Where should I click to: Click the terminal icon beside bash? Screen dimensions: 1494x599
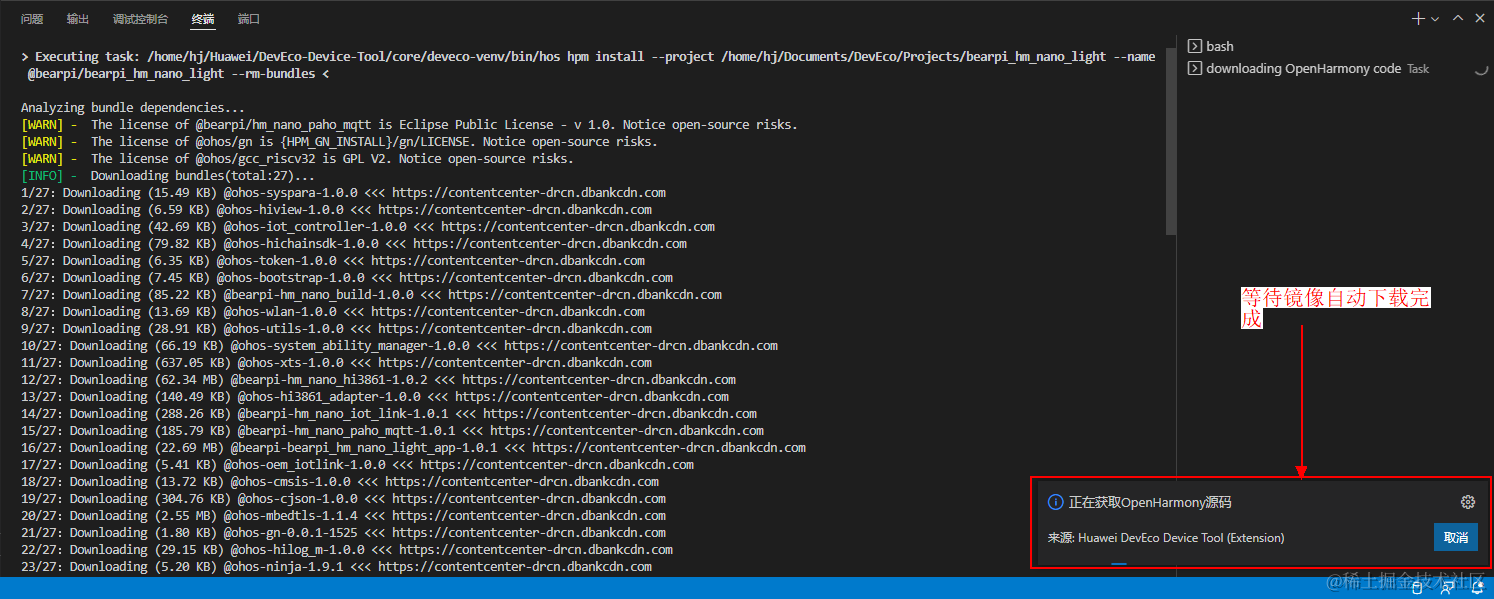(x=1193, y=46)
